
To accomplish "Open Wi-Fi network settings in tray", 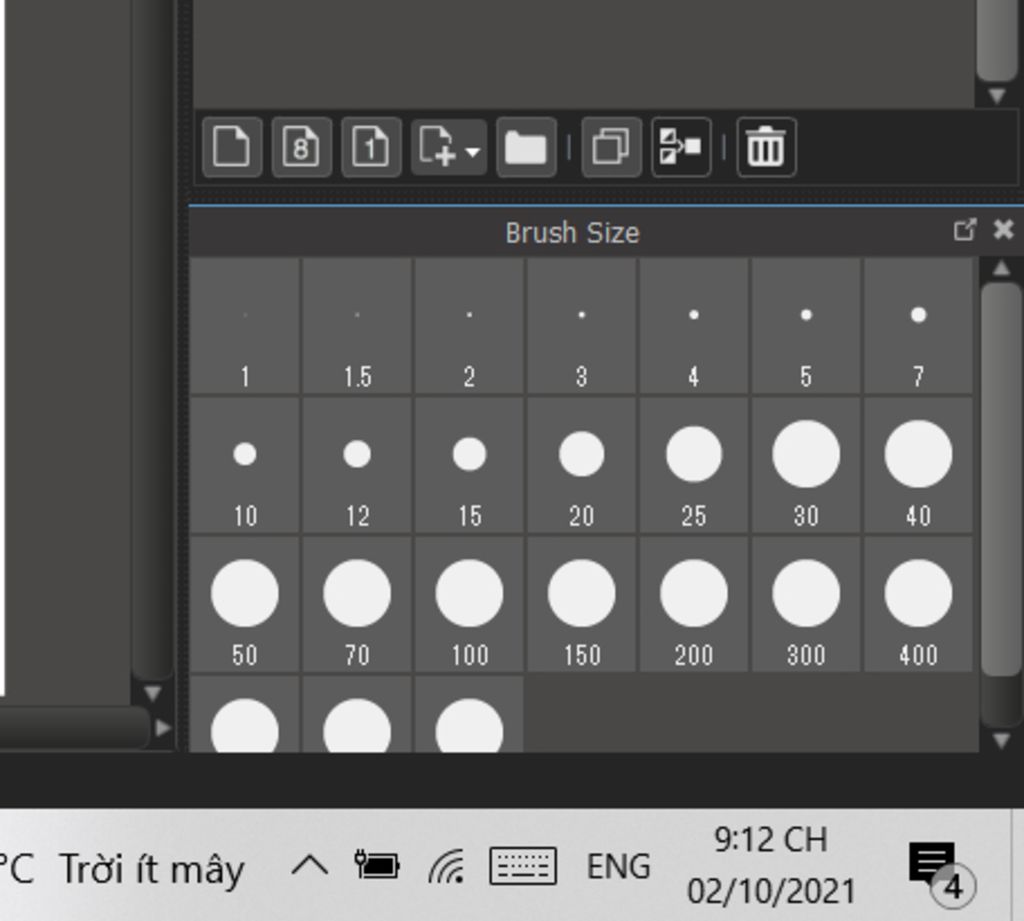I will pyautogui.click(x=447, y=866).
